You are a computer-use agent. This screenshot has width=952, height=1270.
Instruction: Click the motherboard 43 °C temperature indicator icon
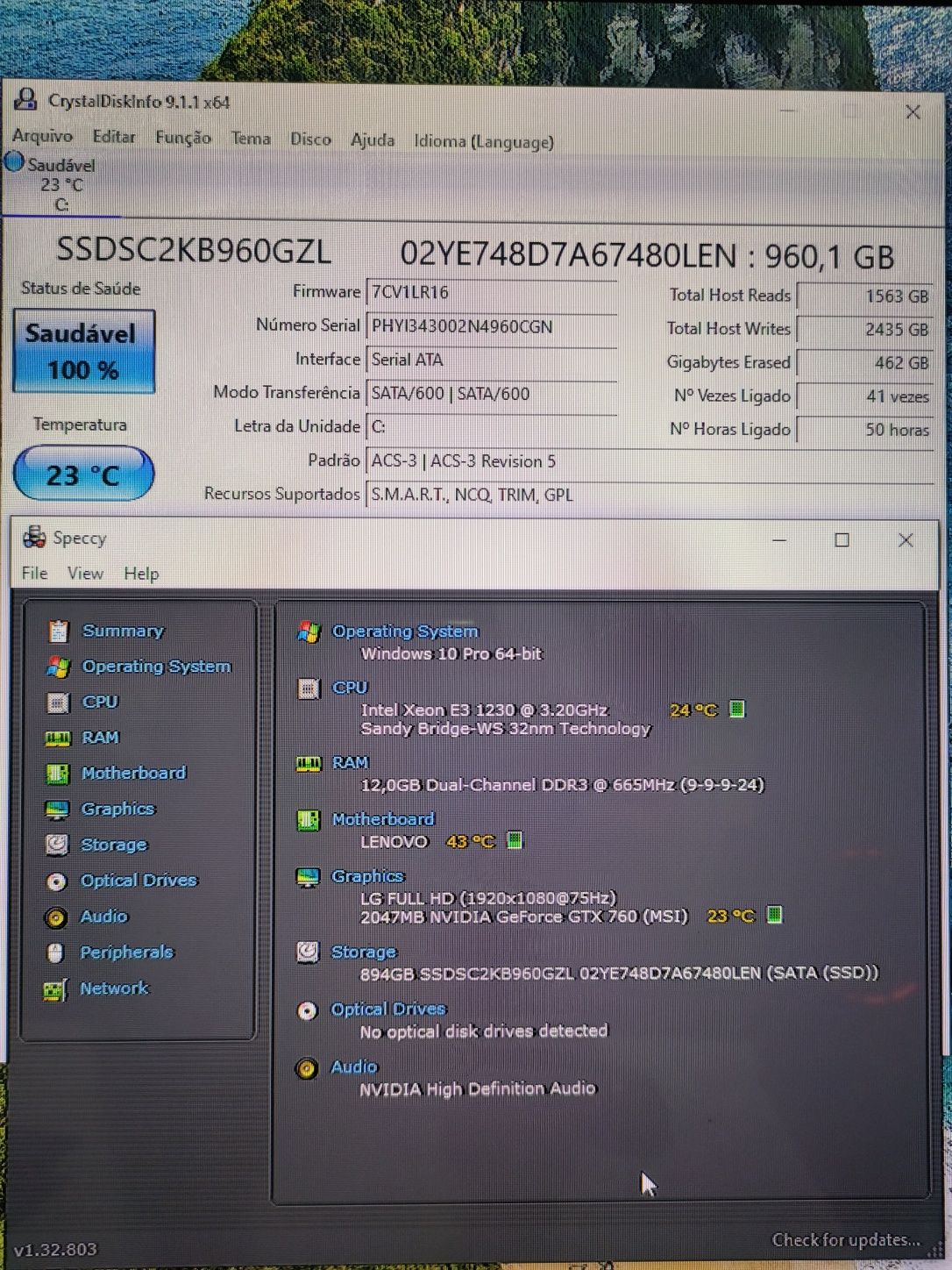pyautogui.click(x=515, y=840)
